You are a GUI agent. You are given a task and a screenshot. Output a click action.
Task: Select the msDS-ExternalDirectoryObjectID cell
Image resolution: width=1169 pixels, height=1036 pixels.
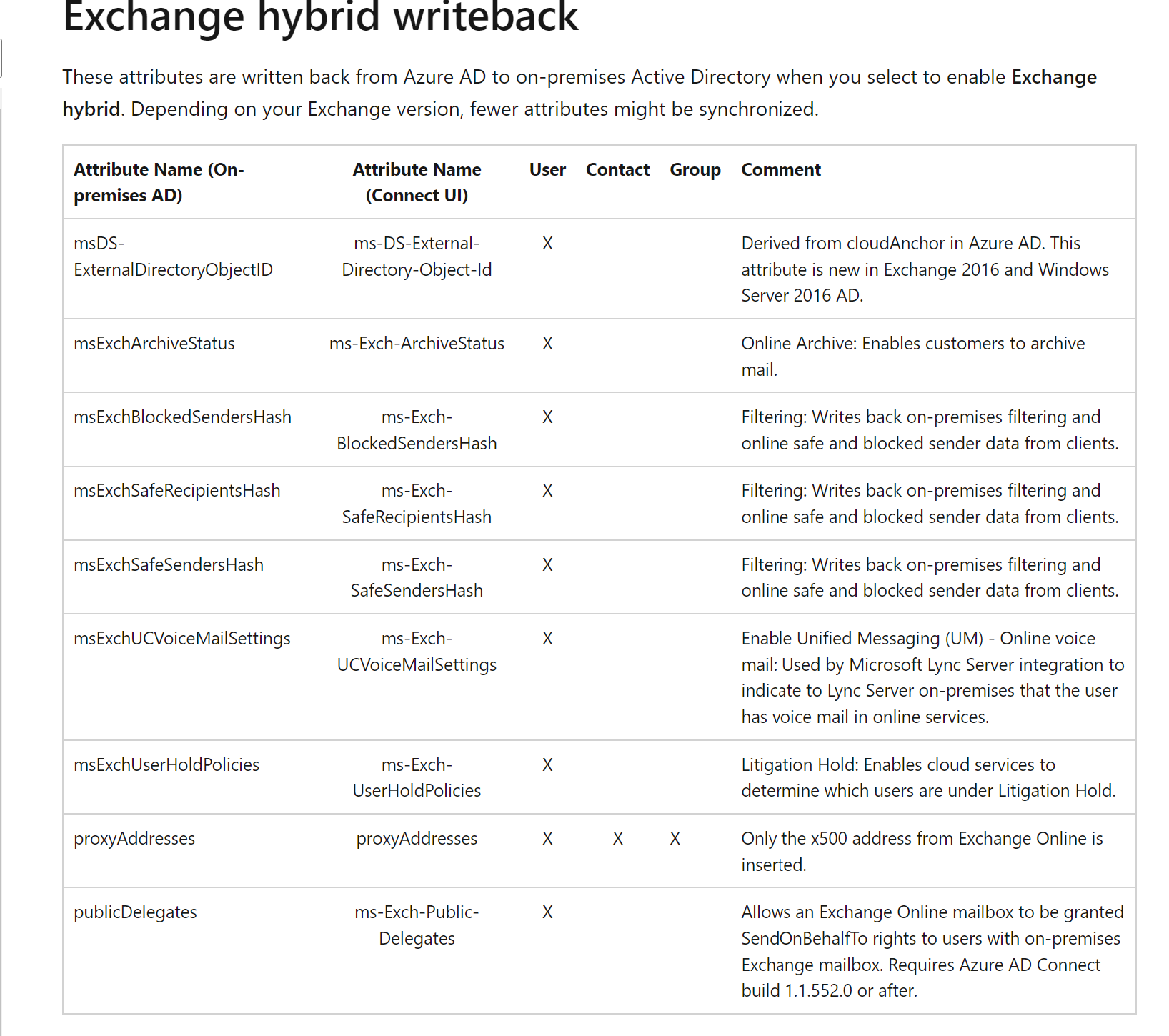click(x=173, y=256)
